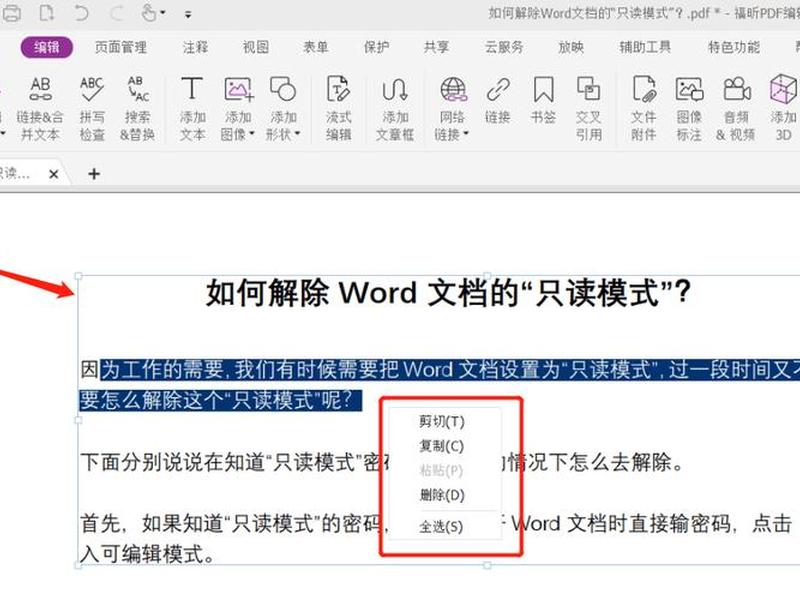The height and width of the screenshot is (600, 800).
Task: Click the new document icon in quick access bar
Action: coord(47,13)
